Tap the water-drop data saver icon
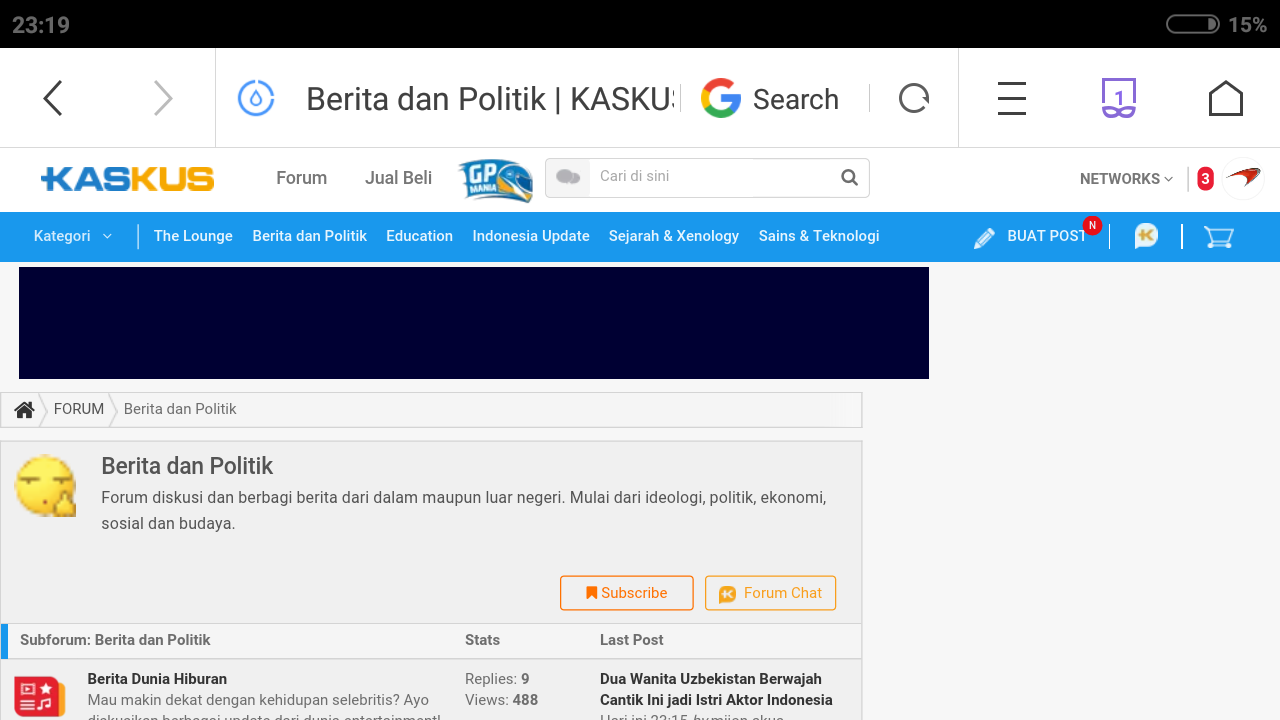This screenshot has width=1280, height=720. pos(256,98)
